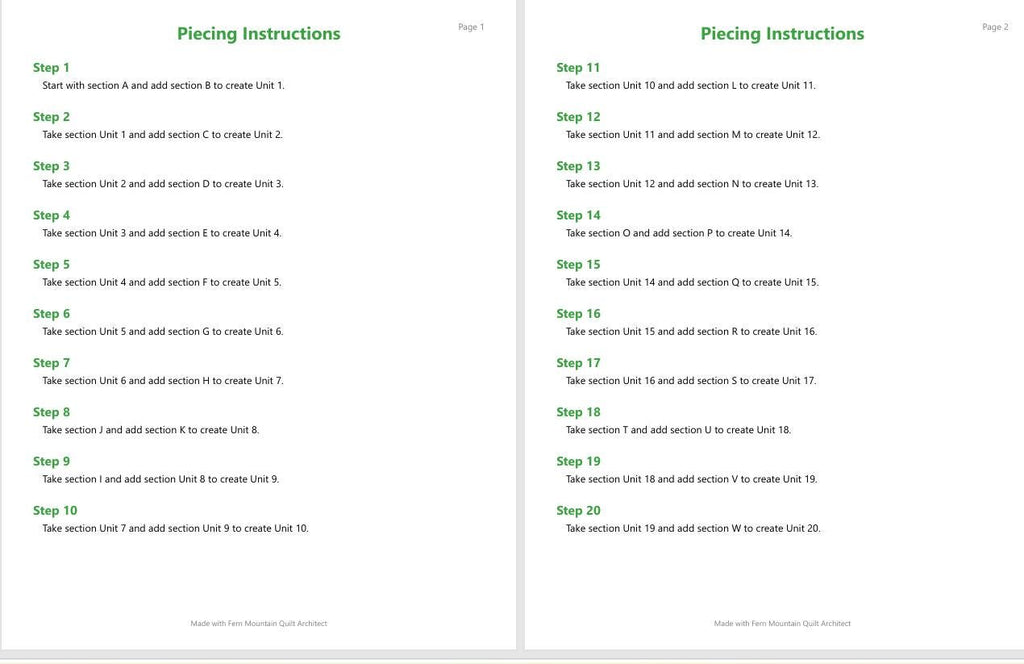The width and height of the screenshot is (1024, 664).
Task: Click the Step 20 instruction creating Unit 20
Action: [693, 528]
